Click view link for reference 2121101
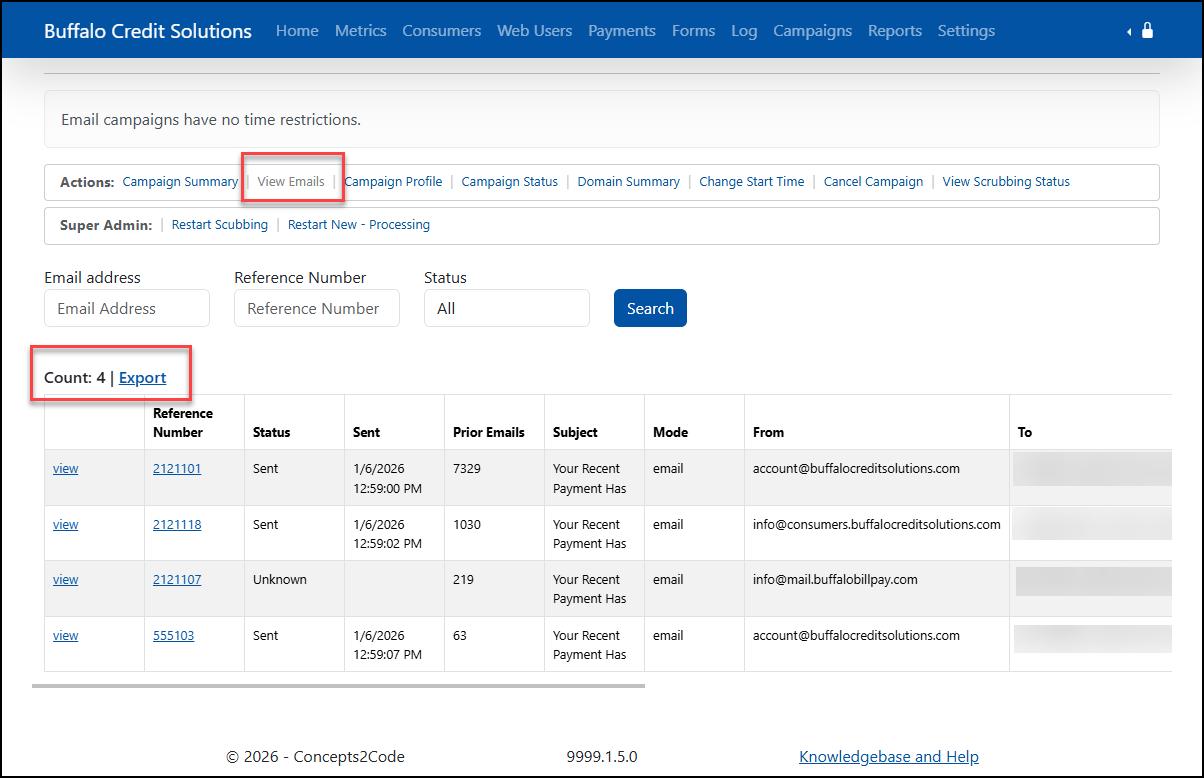Image resolution: width=1204 pixels, height=778 pixels. pos(66,468)
